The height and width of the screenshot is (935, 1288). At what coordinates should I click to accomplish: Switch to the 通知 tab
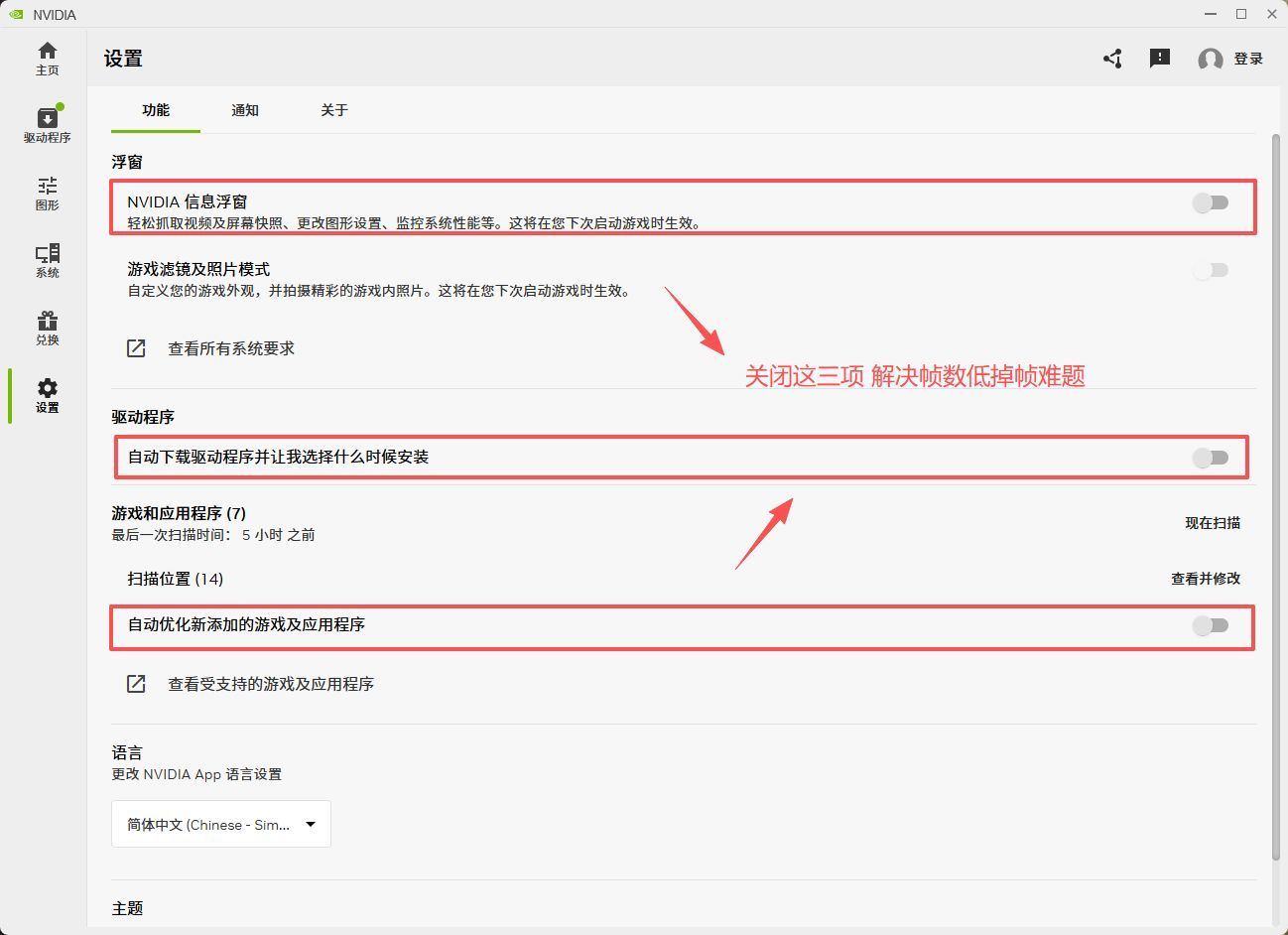245,110
